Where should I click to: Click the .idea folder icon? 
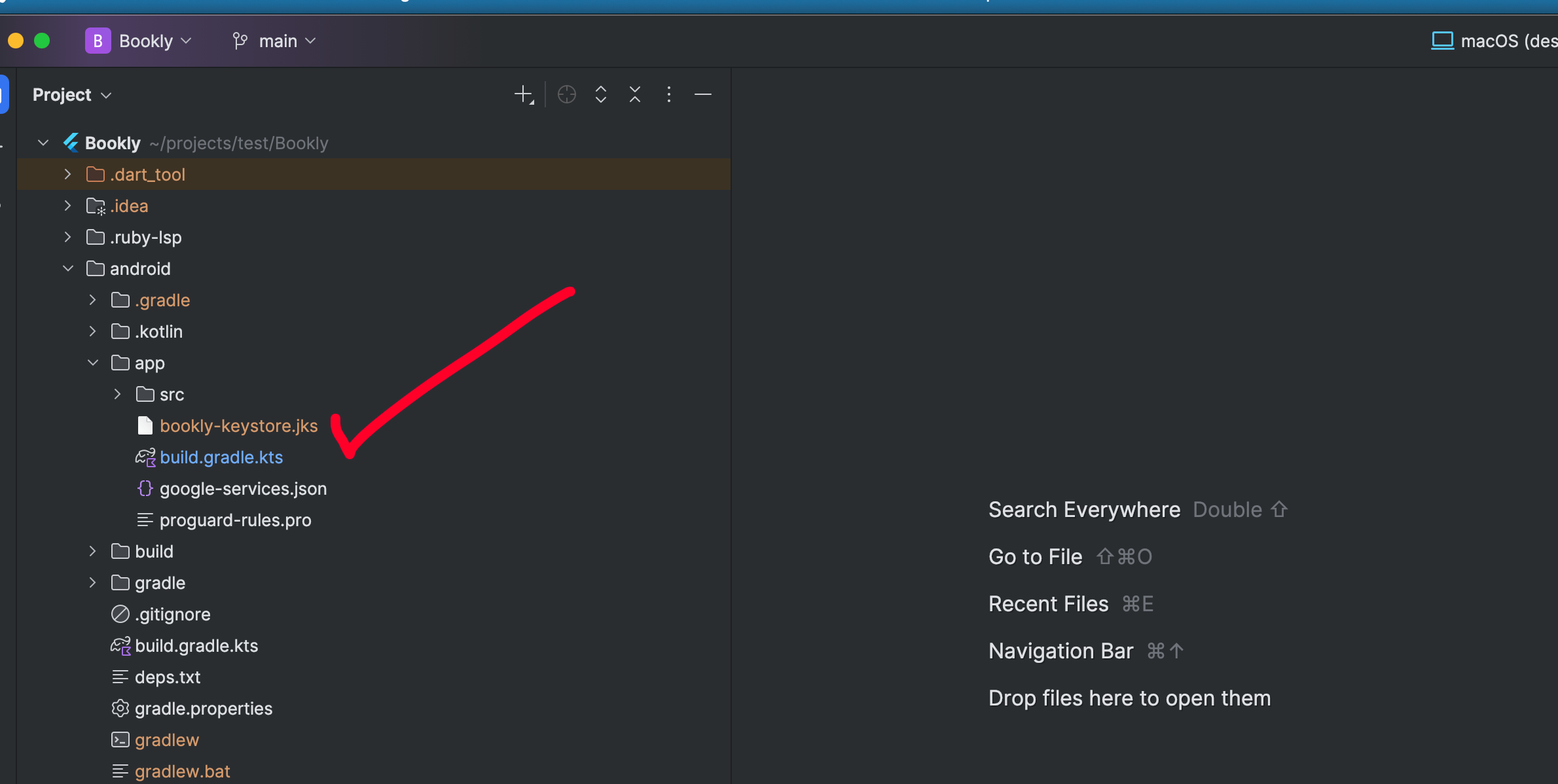pyautogui.click(x=96, y=206)
